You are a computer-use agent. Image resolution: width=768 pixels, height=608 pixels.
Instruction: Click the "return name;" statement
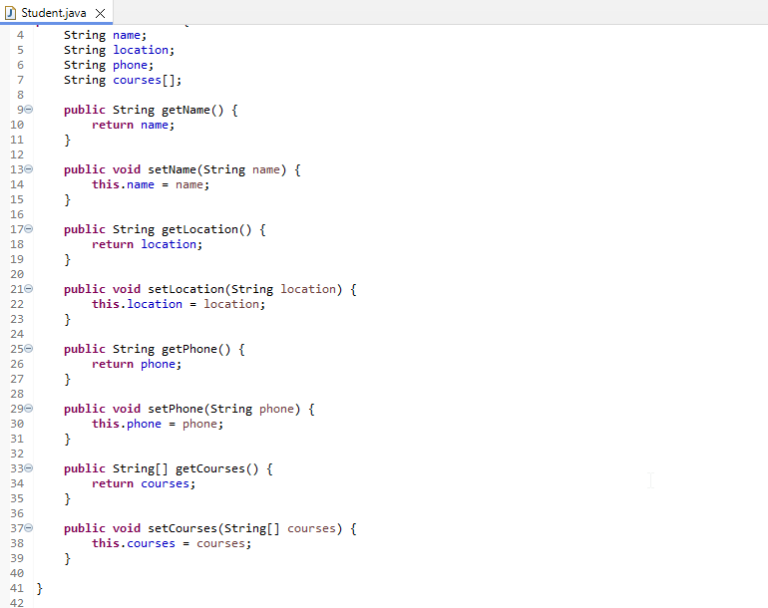pos(133,125)
